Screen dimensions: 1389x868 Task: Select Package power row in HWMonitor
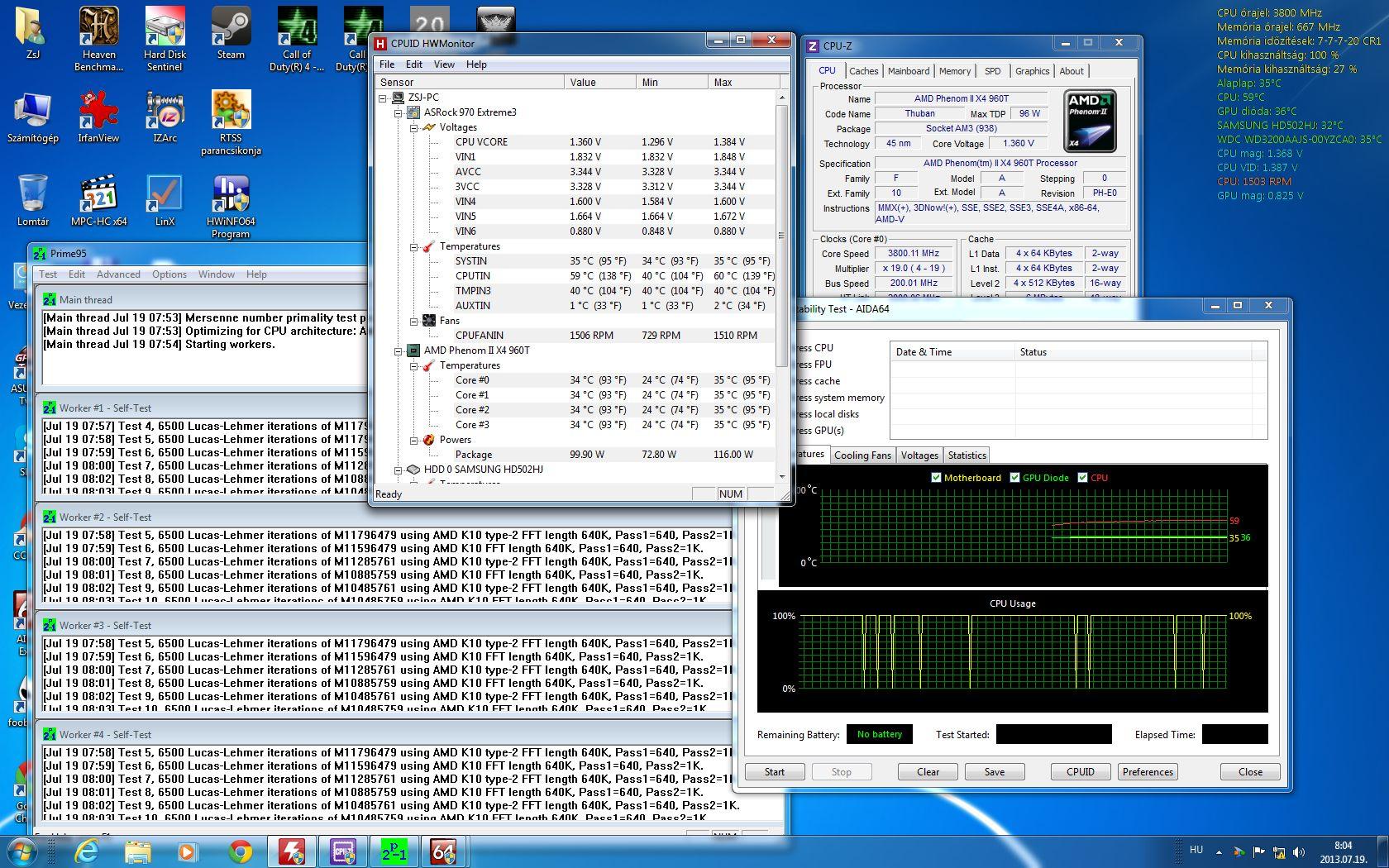[575, 455]
